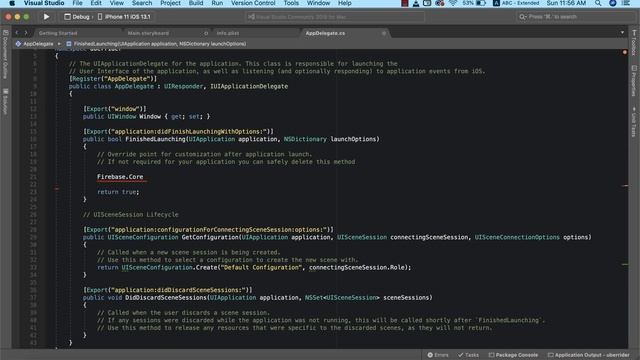
Task: Navigate back with the left arrow
Action: pos(17,33)
